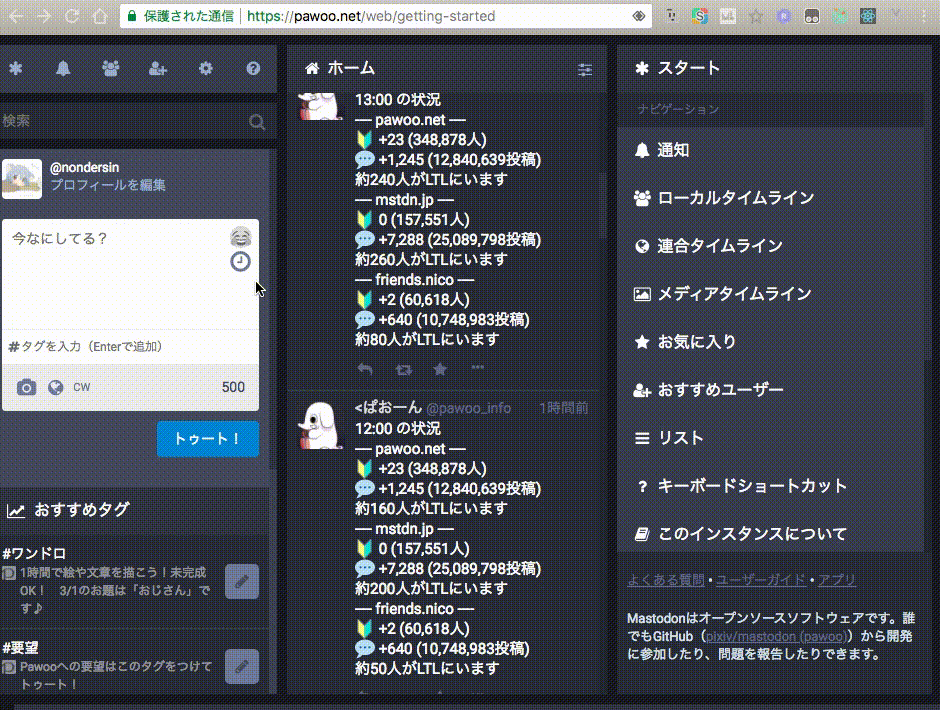Open the アプリ link
The width and height of the screenshot is (940, 710).
[837, 580]
